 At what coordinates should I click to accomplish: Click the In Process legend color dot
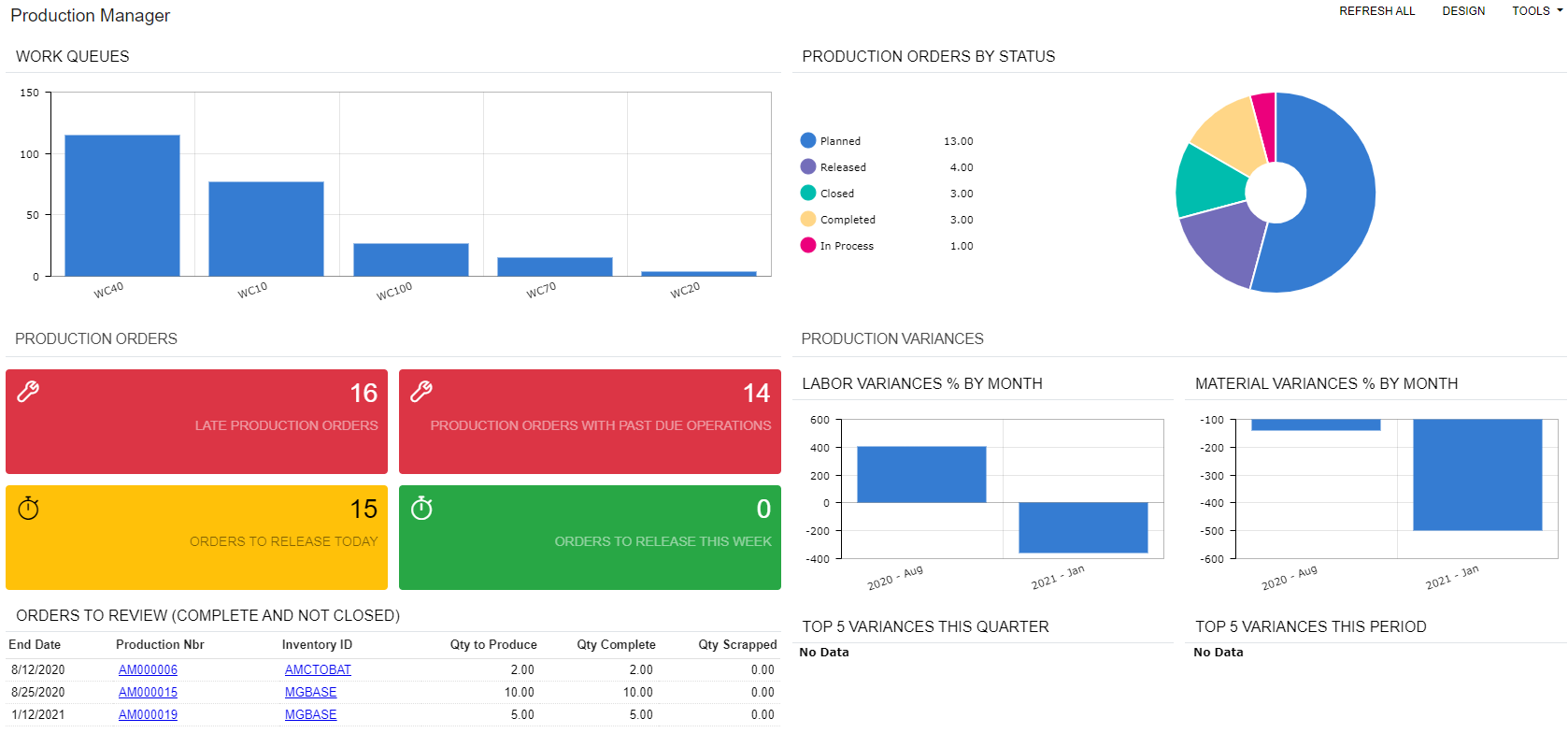pos(808,245)
